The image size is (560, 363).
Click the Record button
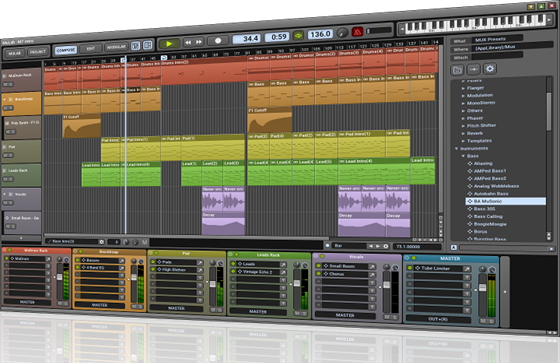(218, 41)
